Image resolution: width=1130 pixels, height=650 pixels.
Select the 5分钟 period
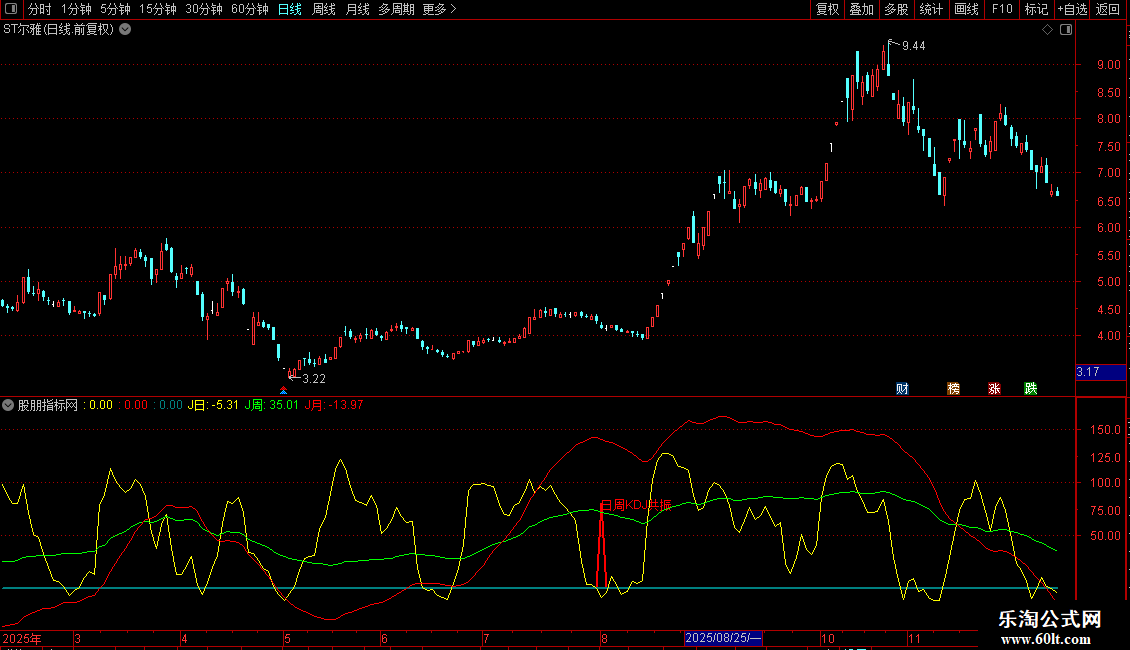(x=115, y=9)
